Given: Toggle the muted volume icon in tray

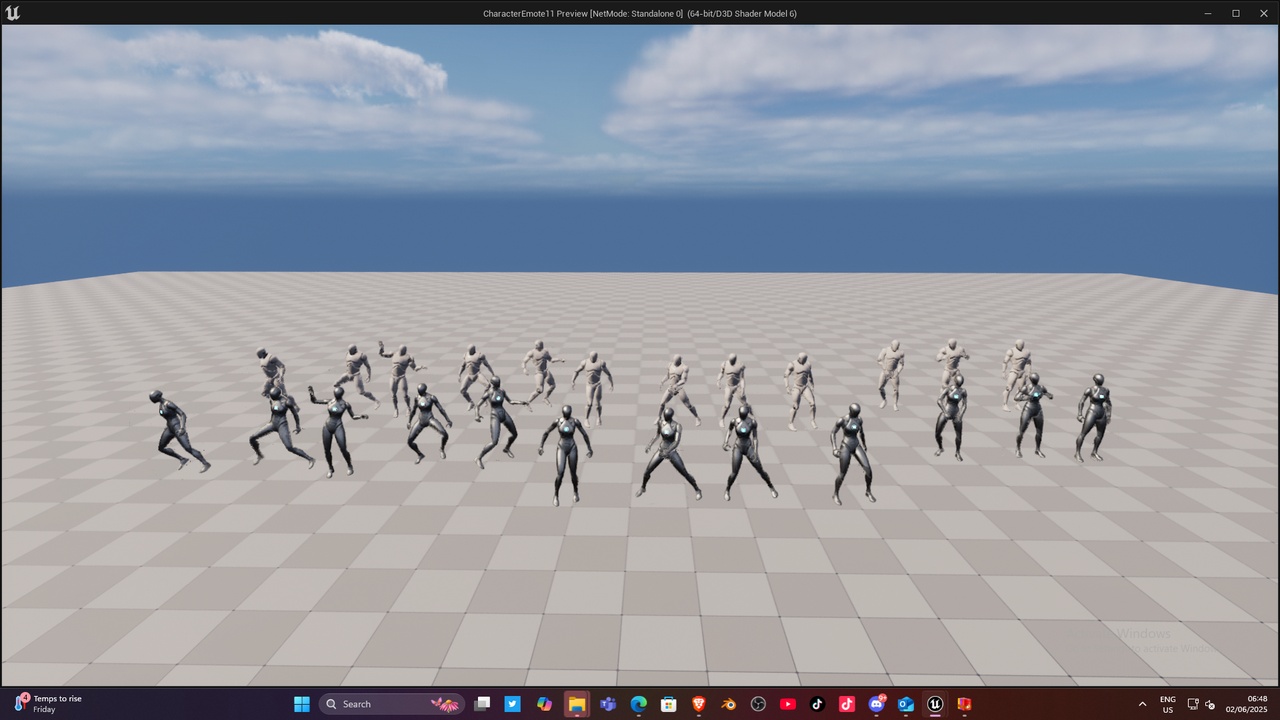Looking at the screenshot, I should (x=1211, y=704).
